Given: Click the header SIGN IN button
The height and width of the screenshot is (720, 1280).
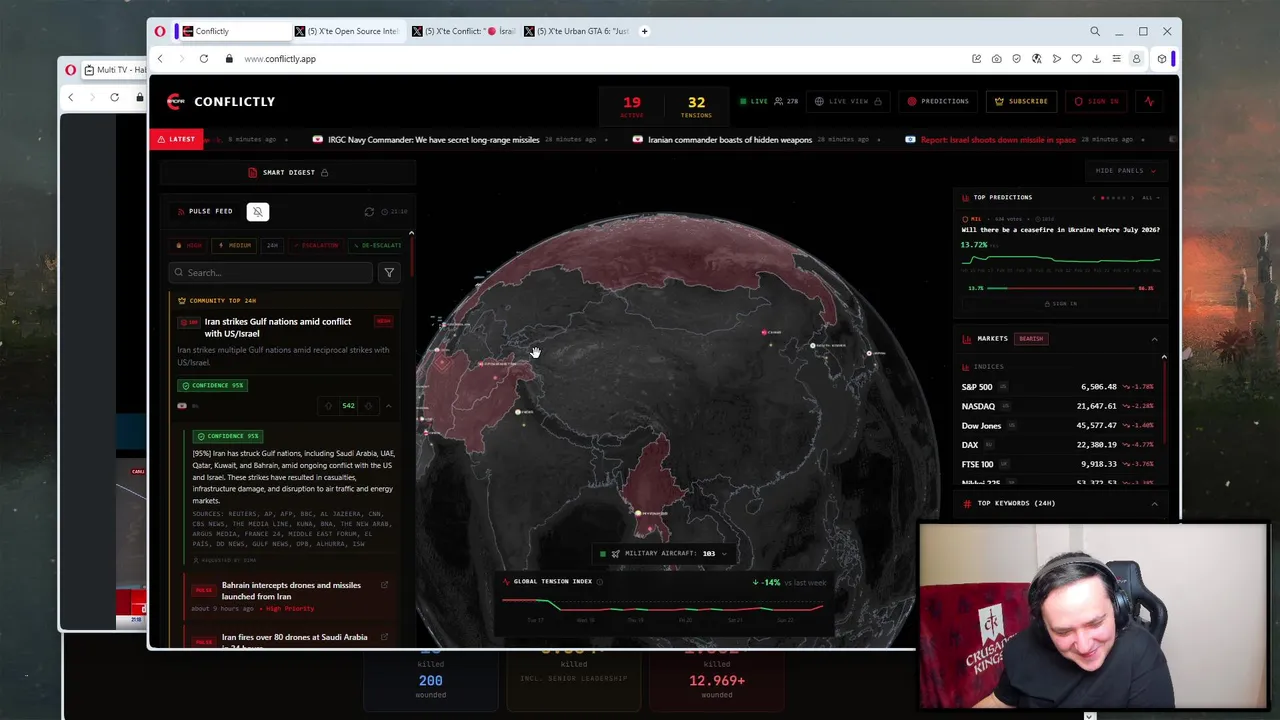Looking at the screenshot, I should click(x=1098, y=101).
